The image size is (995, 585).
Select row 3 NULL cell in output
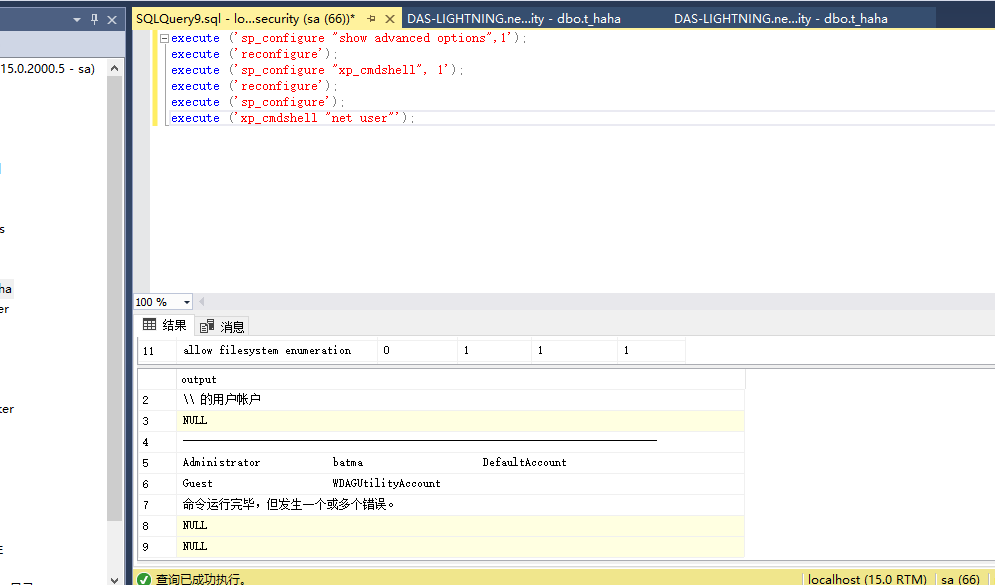point(460,421)
